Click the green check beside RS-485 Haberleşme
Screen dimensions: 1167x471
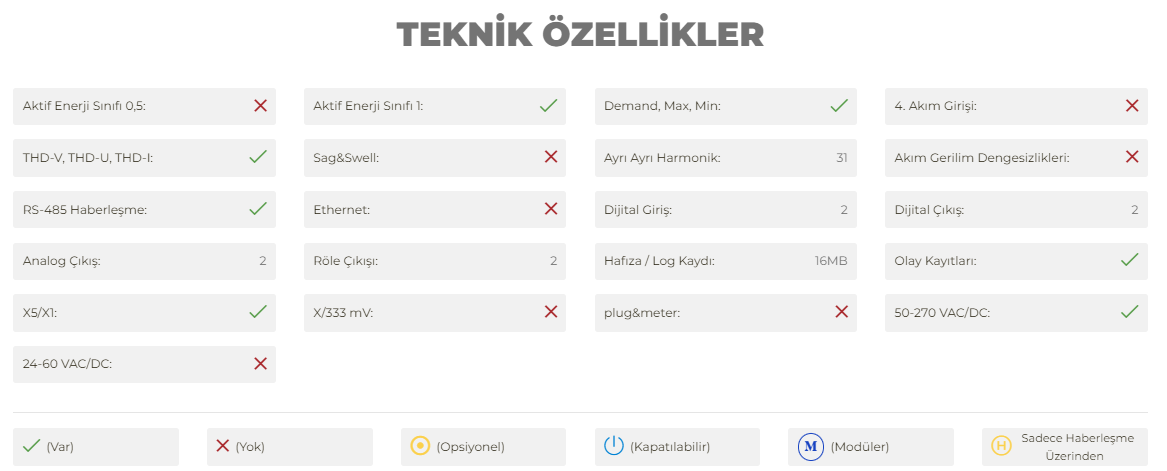(x=258, y=209)
